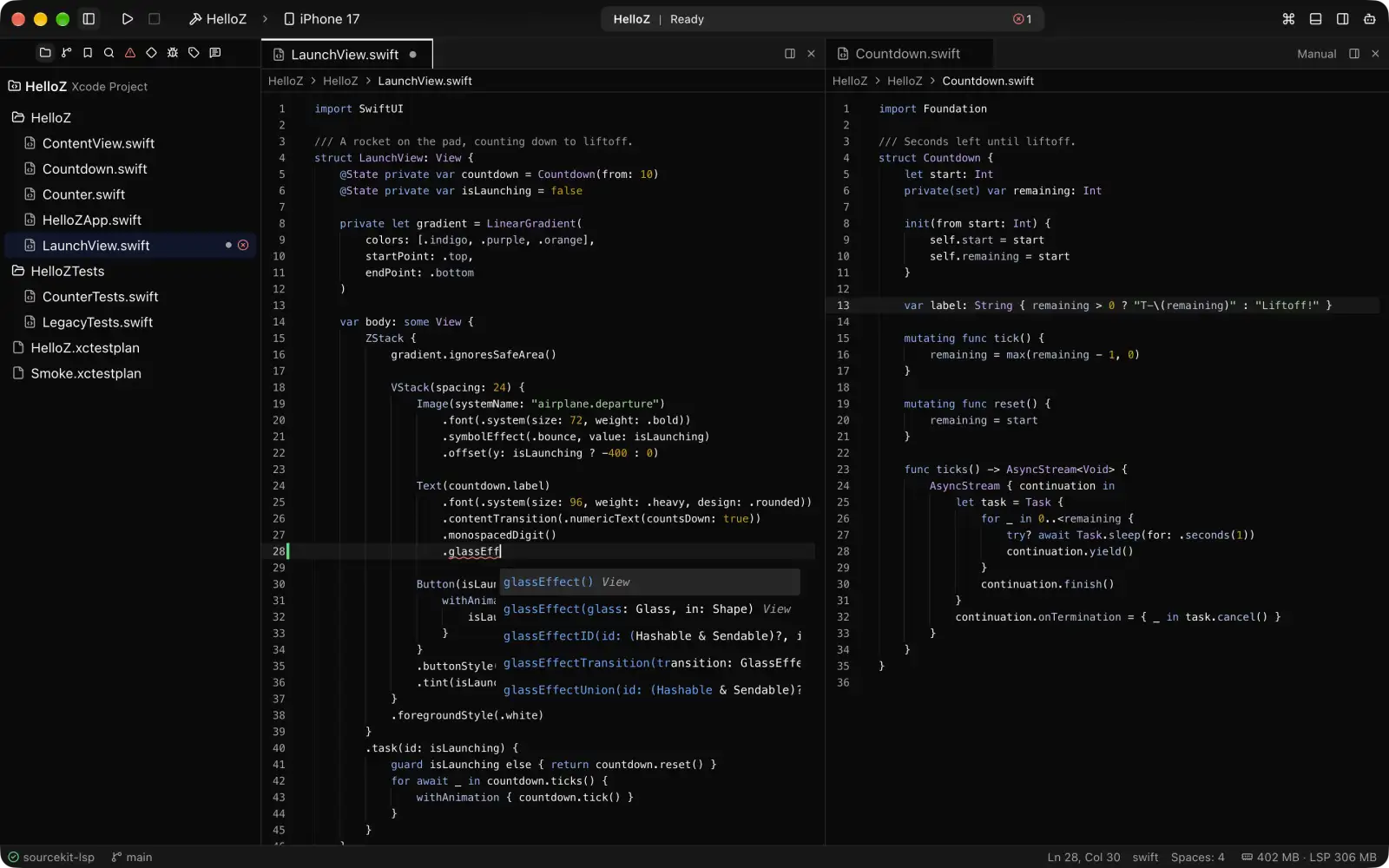Choose the iPhone 17 run destination
1389x868 pixels.
[x=321, y=19]
